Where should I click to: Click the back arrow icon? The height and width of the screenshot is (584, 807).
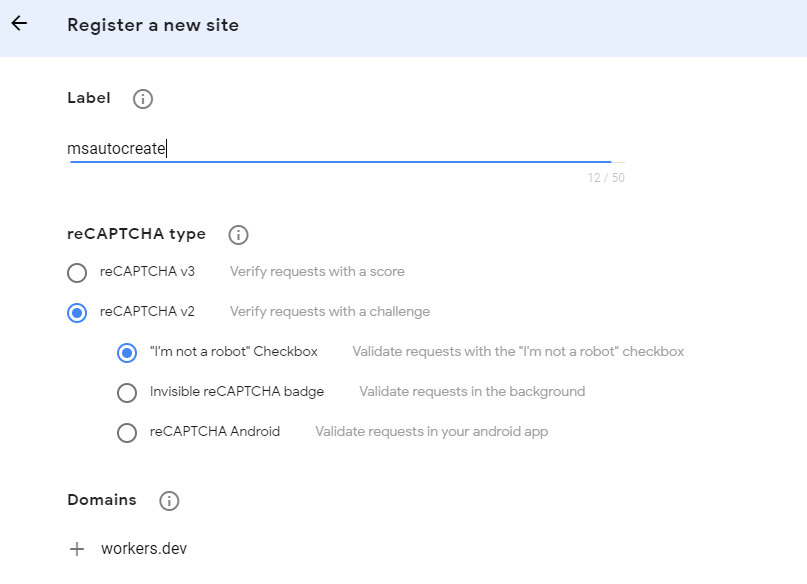tap(19, 24)
